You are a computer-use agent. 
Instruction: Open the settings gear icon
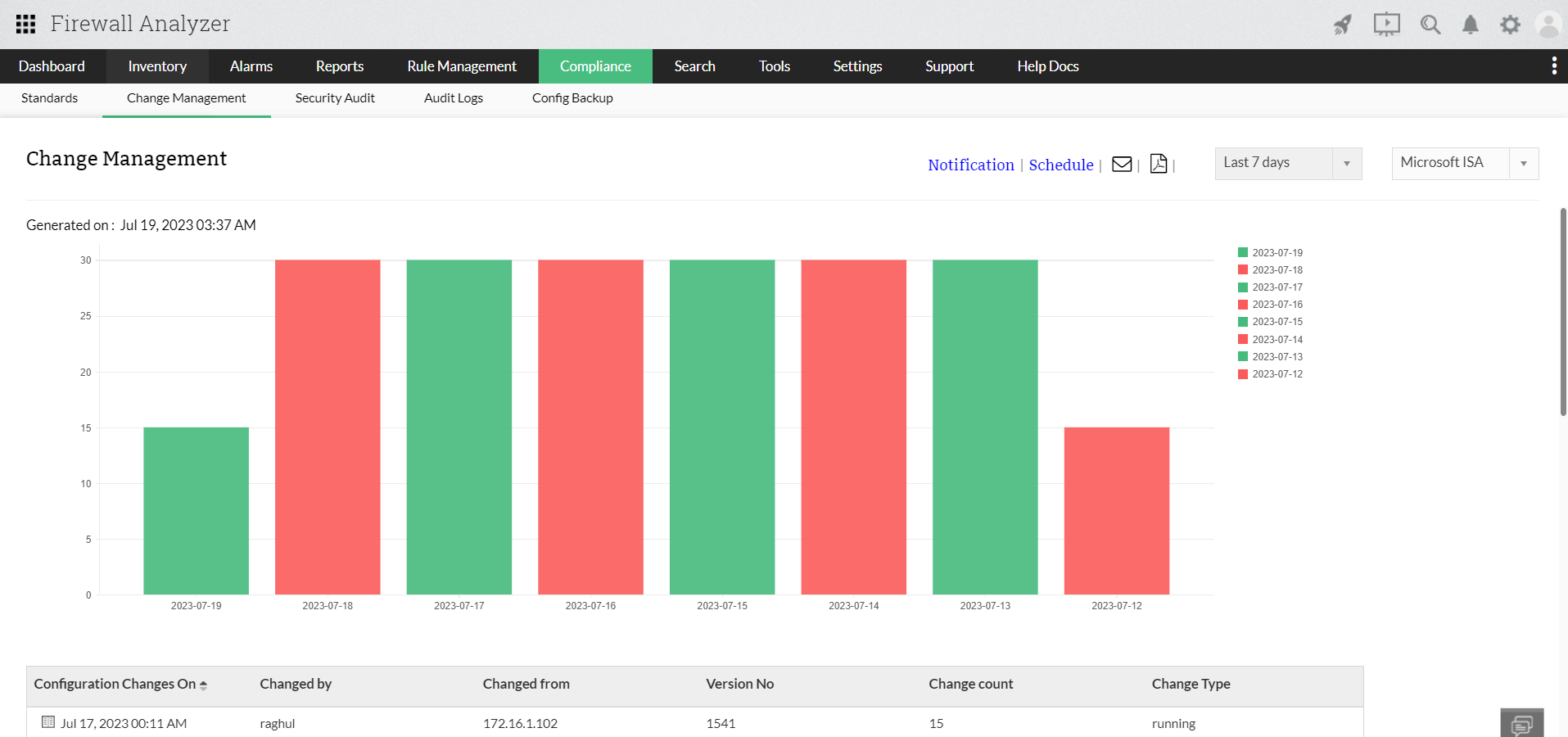coord(1510,25)
